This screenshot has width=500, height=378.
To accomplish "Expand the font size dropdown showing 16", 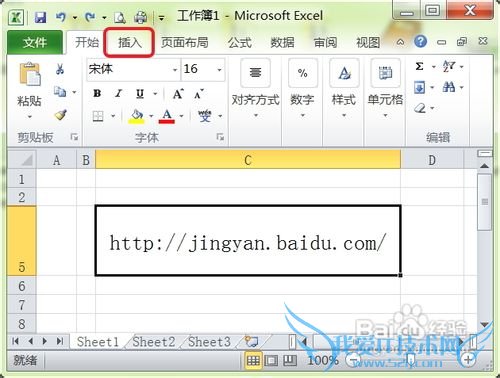I will tap(219, 70).
